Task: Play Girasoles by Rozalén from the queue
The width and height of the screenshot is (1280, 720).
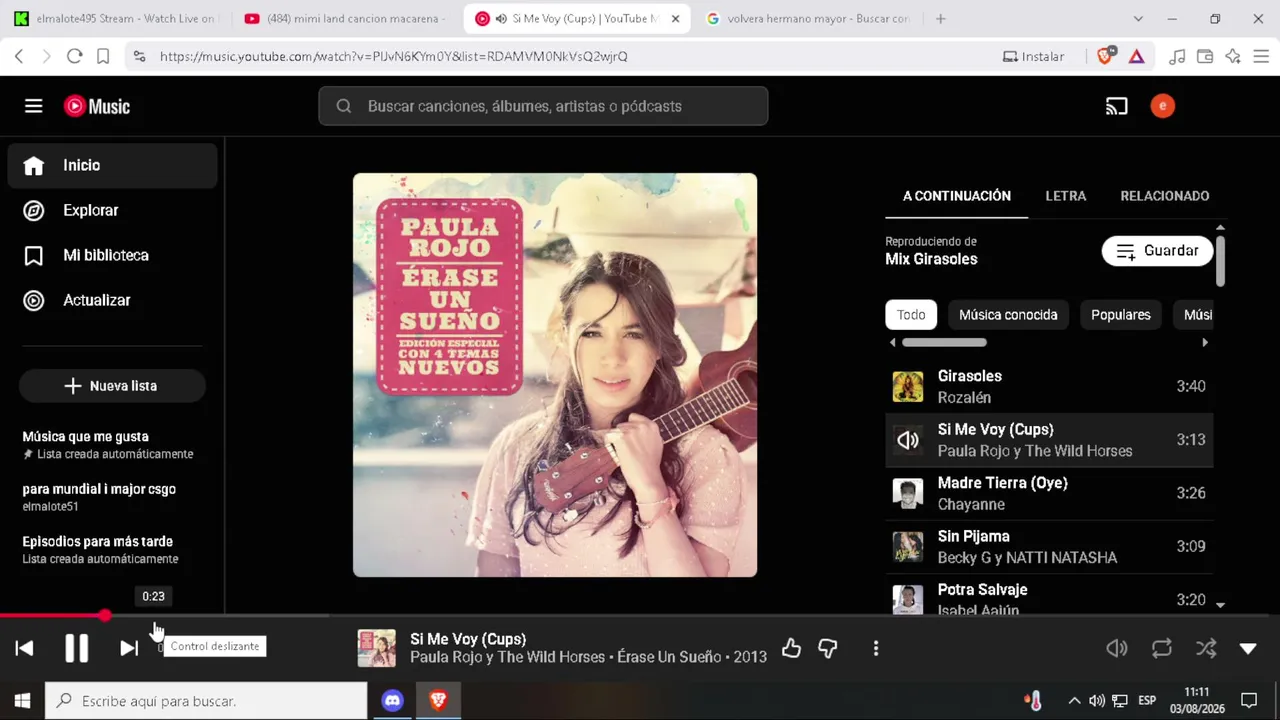Action: coord(1049,386)
